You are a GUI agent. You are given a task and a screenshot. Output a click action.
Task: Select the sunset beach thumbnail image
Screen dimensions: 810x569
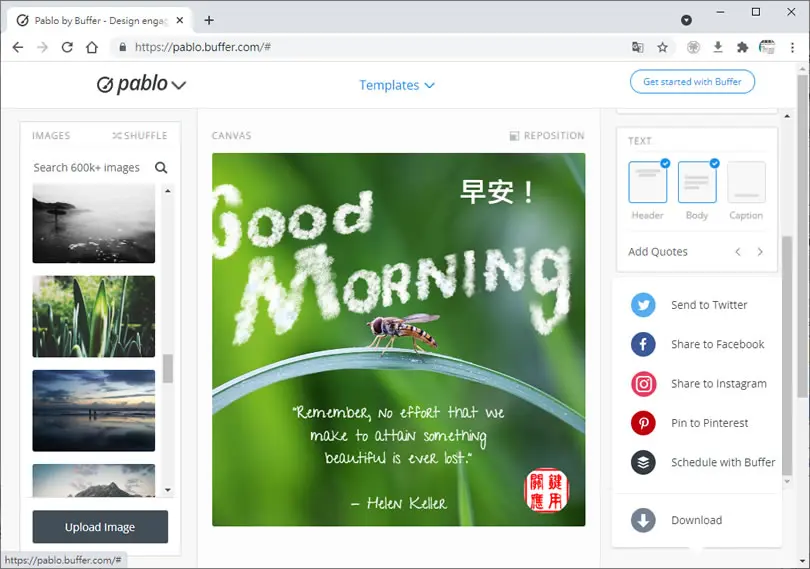(94, 410)
